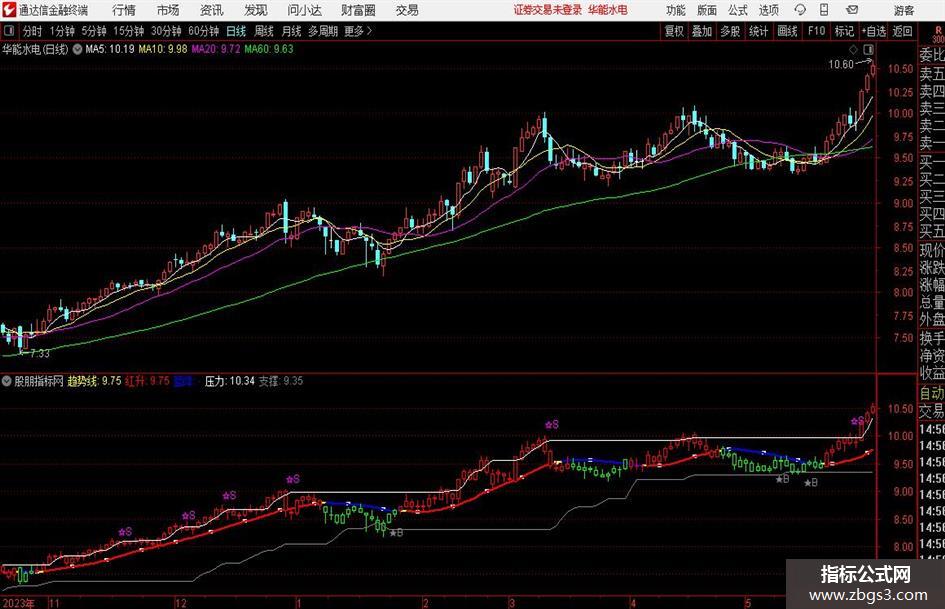Click the 标记 mark button

844,31
